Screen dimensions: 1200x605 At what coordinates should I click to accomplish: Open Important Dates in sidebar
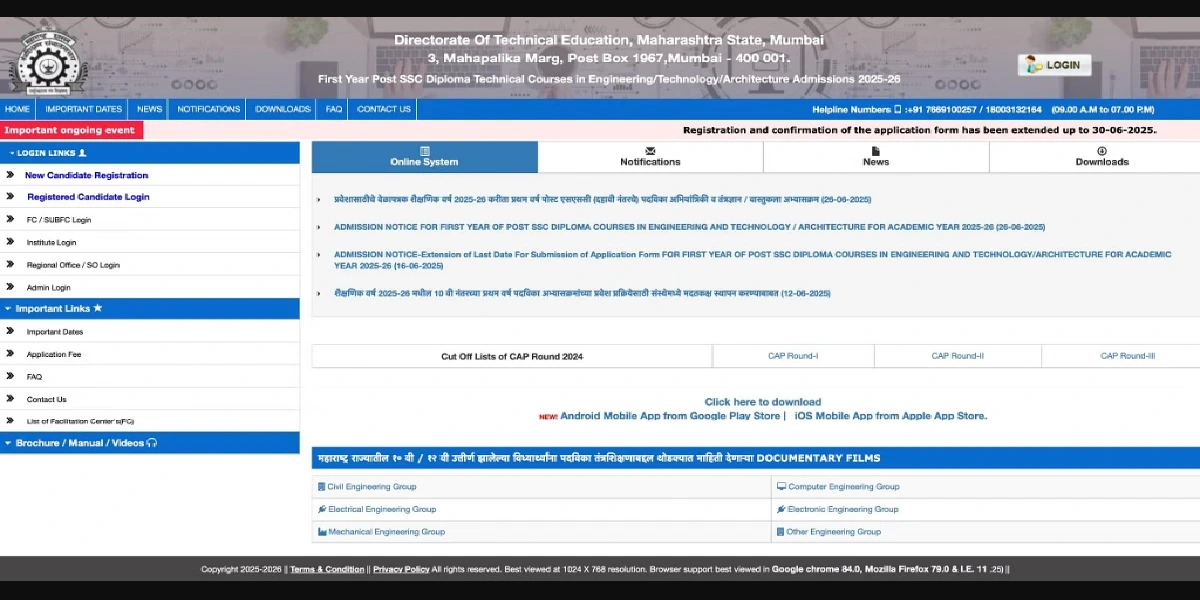[x=55, y=332]
